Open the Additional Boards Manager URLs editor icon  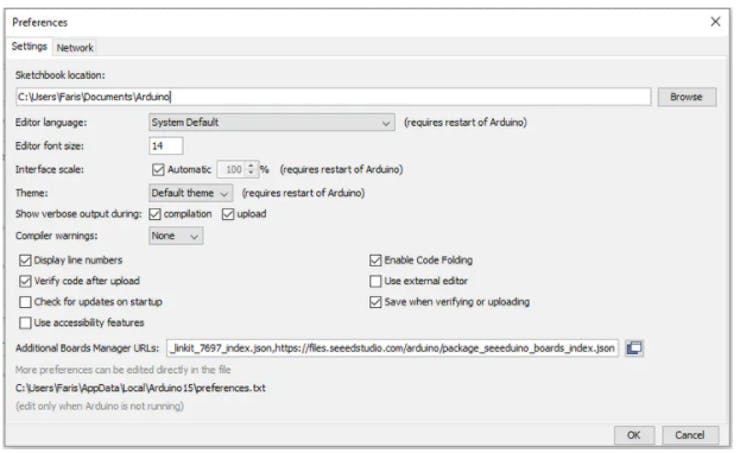634,348
